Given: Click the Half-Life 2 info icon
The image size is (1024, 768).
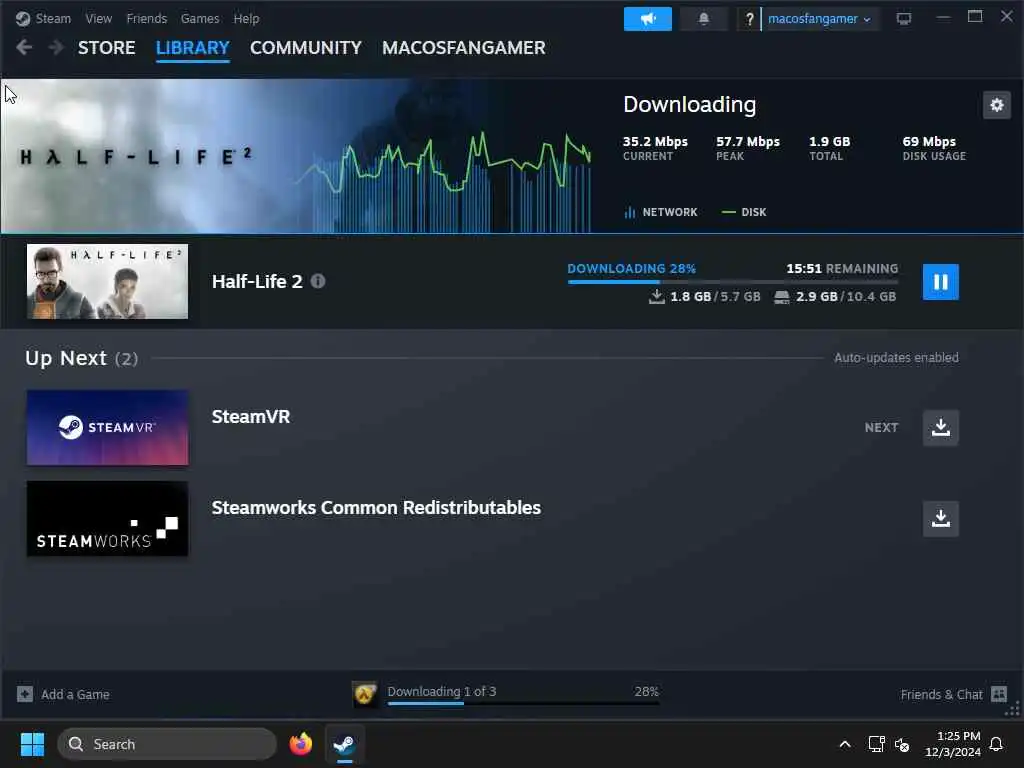Looking at the screenshot, I should [317, 281].
